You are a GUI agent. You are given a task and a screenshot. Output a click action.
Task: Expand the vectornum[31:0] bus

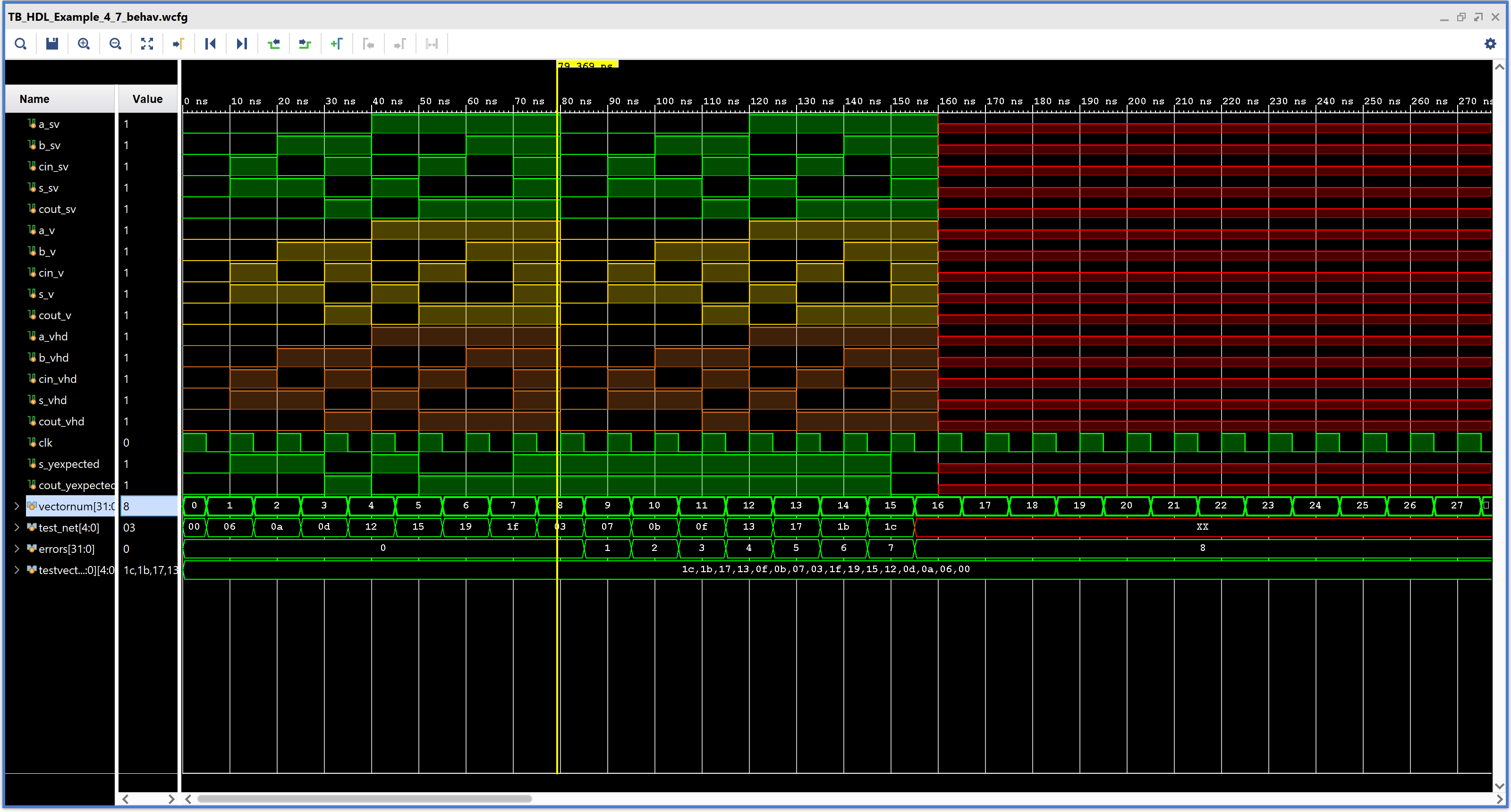coord(17,507)
